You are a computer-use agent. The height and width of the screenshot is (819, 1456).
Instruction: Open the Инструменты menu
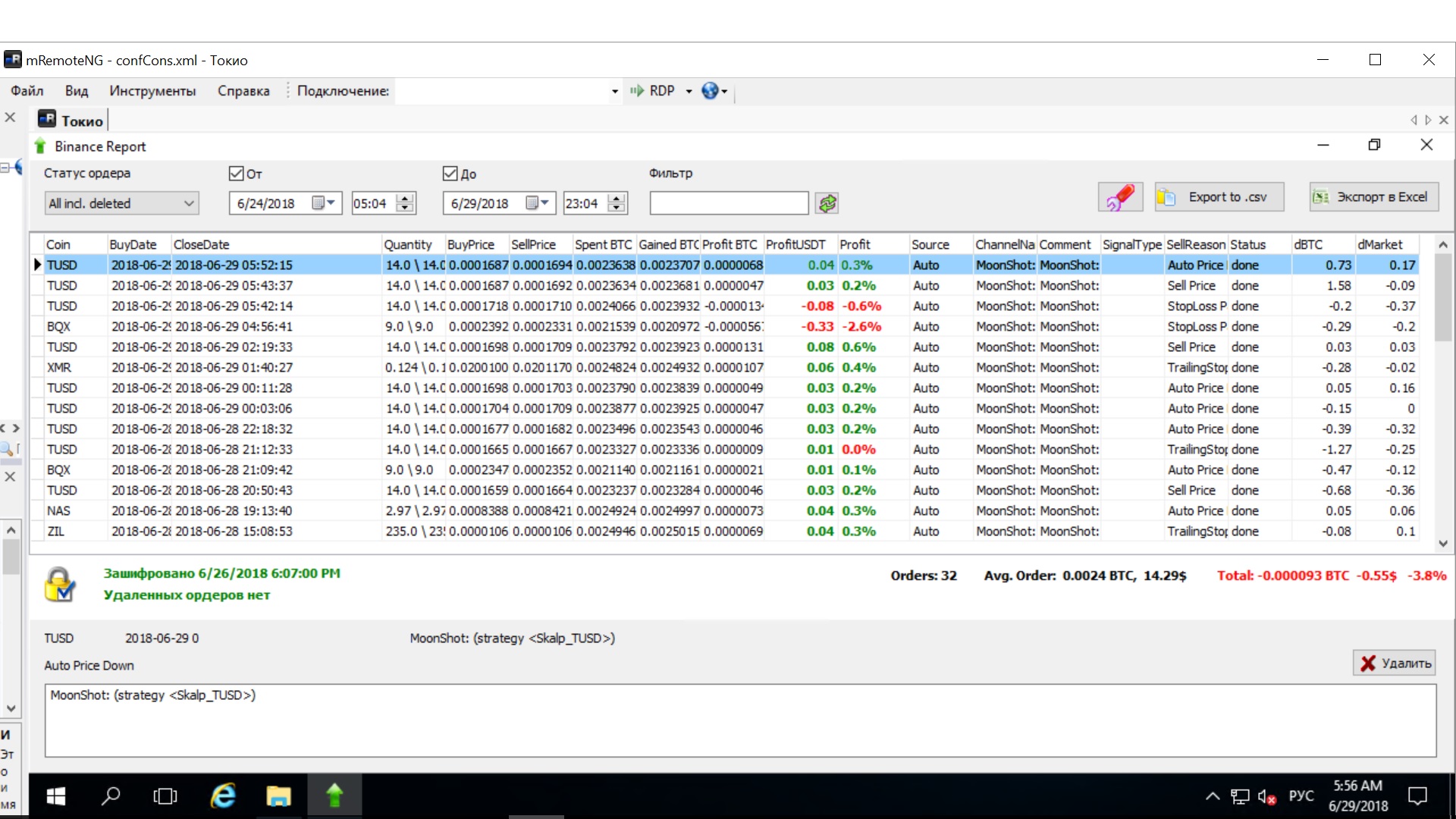pyautogui.click(x=152, y=91)
